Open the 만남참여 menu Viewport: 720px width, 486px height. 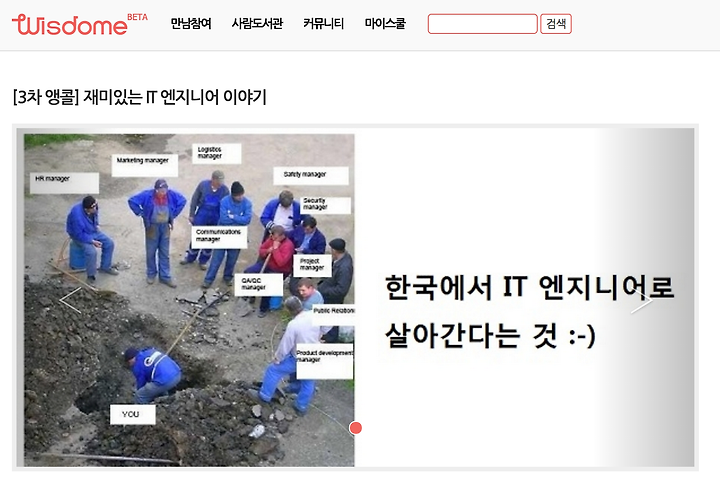[191, 23]
